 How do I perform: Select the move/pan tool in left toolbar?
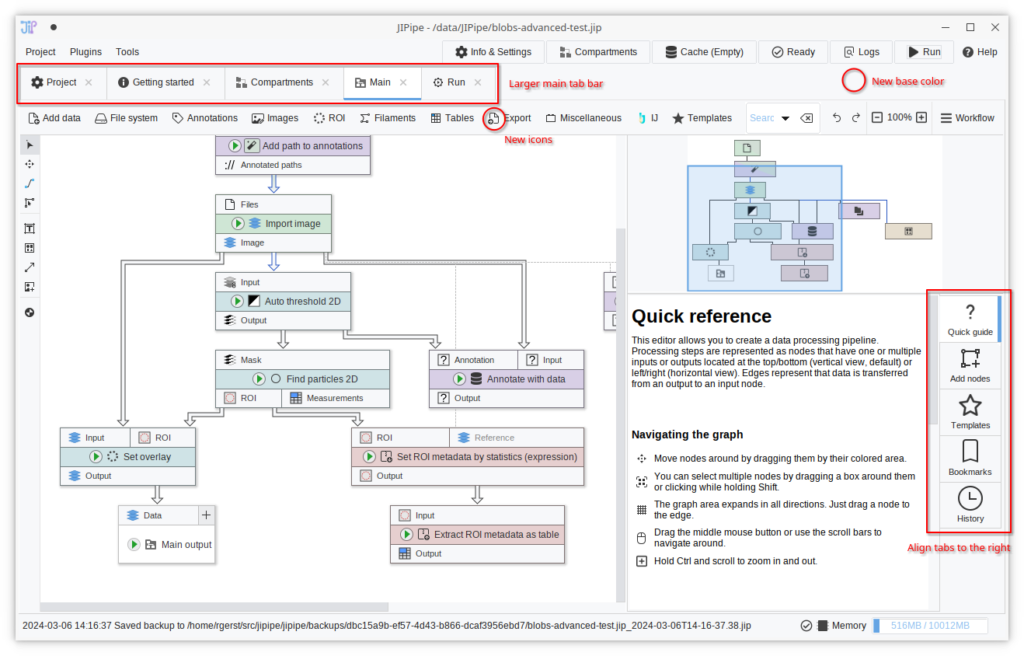tap(29, 164)
